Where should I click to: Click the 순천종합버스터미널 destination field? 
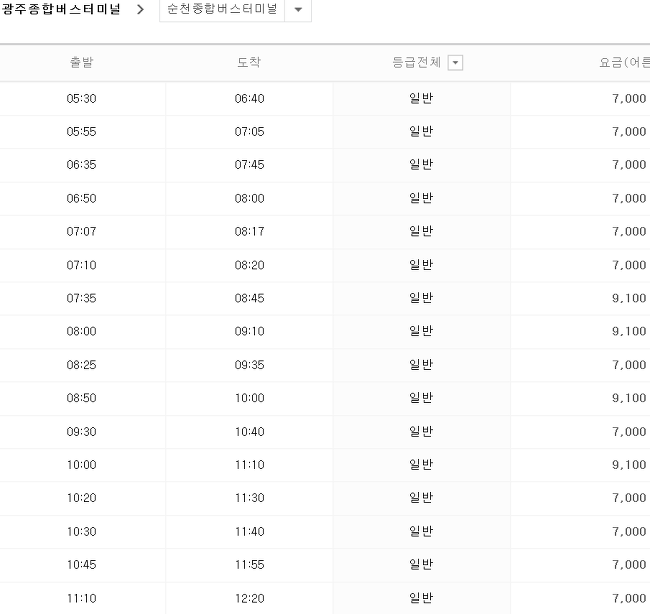222,9
